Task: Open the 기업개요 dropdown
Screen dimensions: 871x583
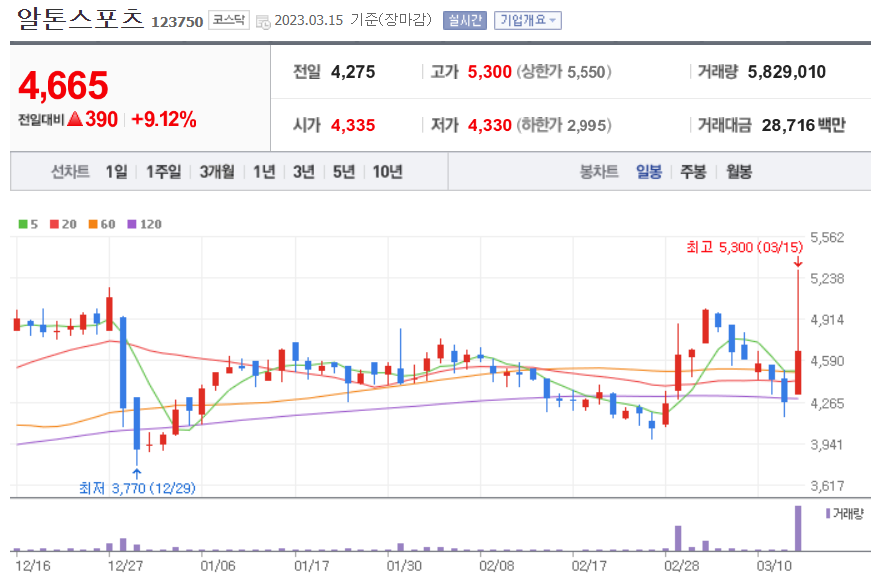Action: point(528,21)
